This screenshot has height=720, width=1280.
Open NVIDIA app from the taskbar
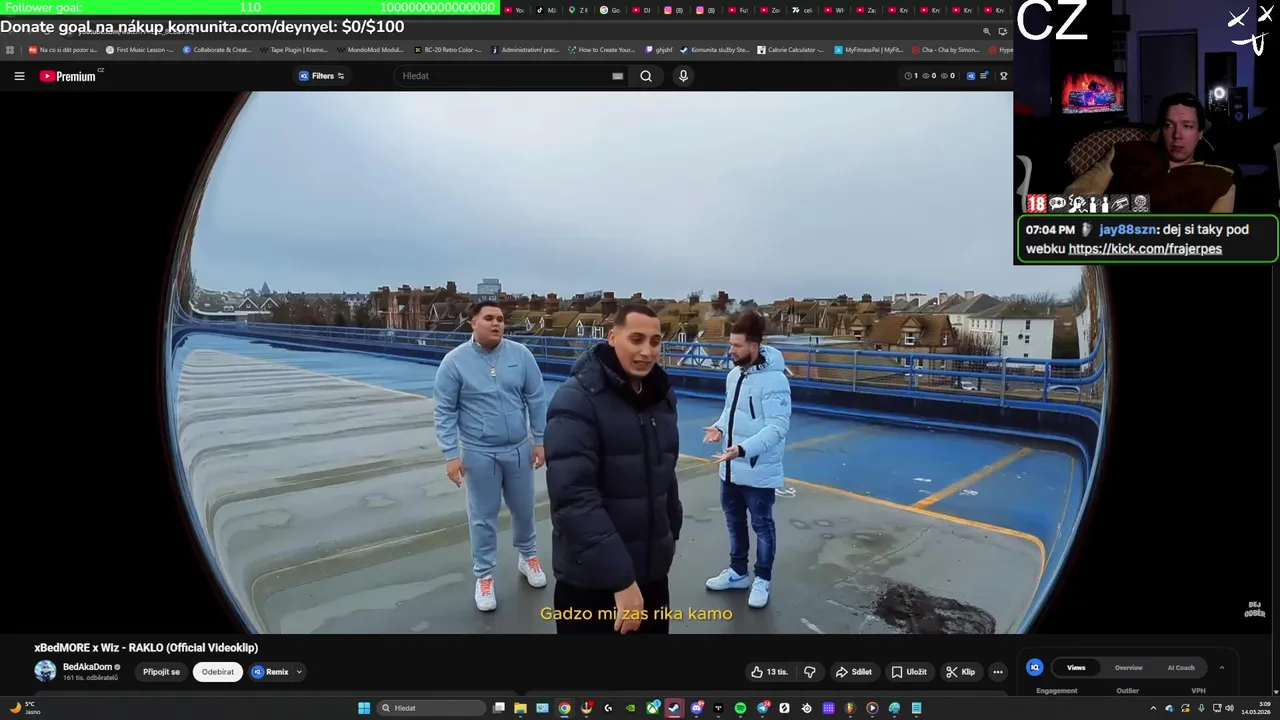(x=630, y=708)
